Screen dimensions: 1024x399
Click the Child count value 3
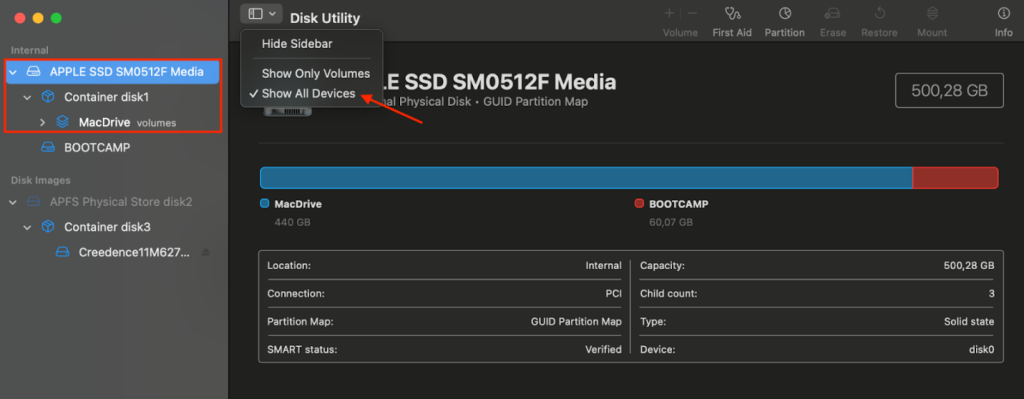tap(991, 294)
